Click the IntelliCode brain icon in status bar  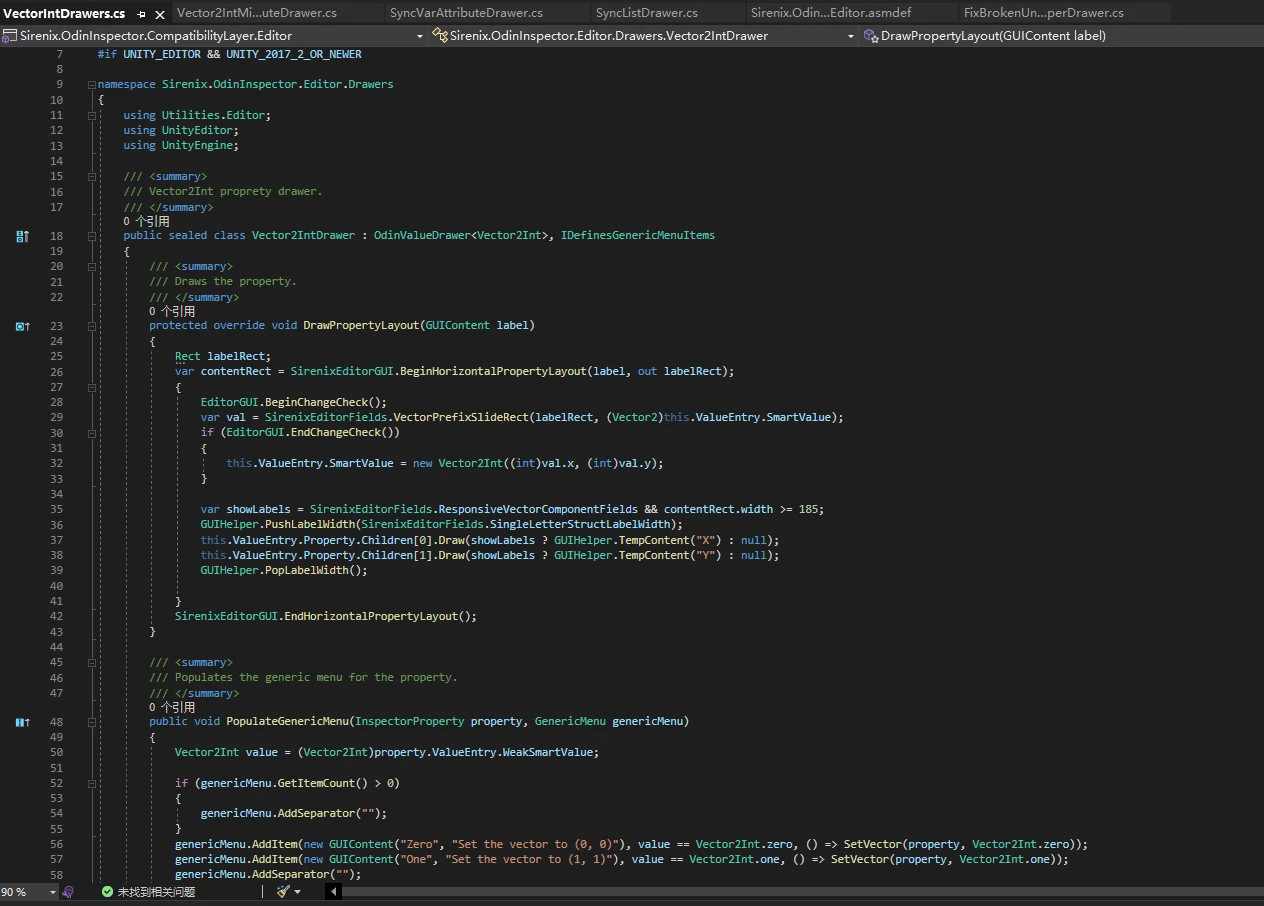(68, 891)
